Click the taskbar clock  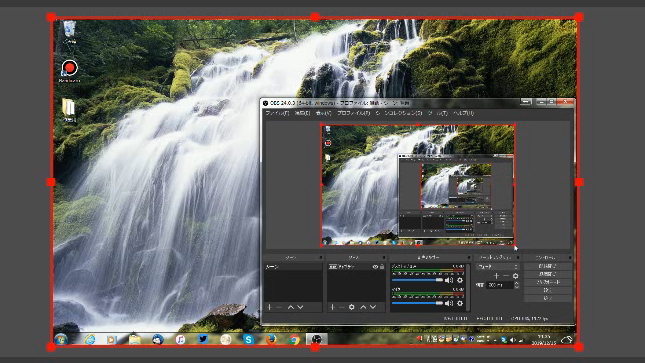(x=544, y=340)
